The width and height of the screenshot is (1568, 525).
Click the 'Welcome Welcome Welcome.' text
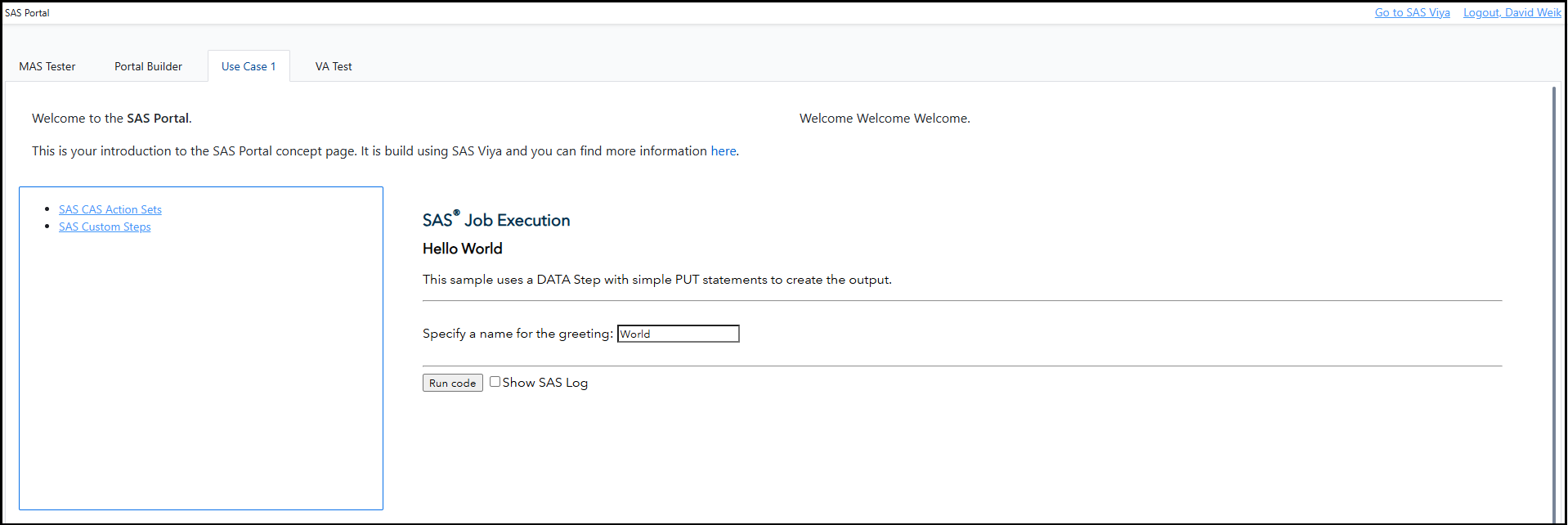coord(885,119)
